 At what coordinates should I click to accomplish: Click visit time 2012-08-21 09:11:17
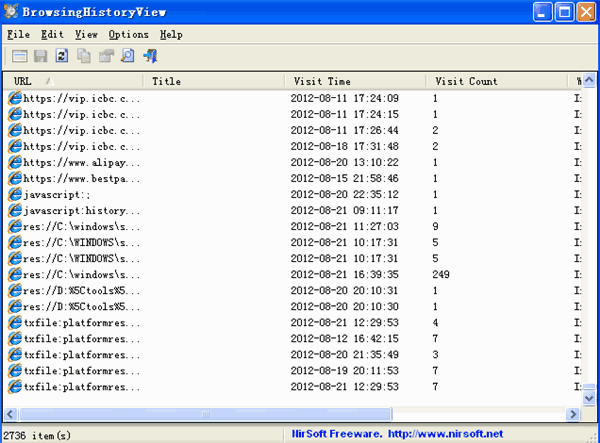pyautogui.click(x=344, y=210)
